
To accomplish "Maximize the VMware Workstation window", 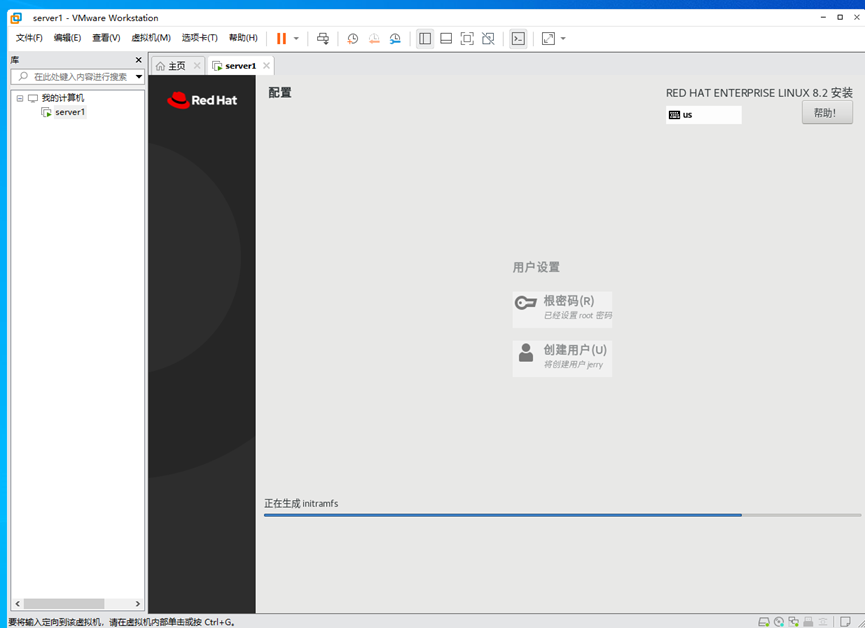I will click(840, 17).
